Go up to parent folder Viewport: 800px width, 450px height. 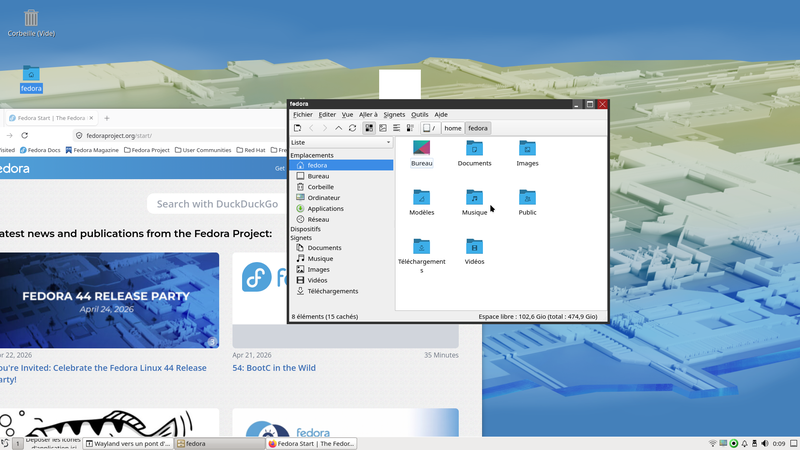pyautogui.click(x=338, y=128)
